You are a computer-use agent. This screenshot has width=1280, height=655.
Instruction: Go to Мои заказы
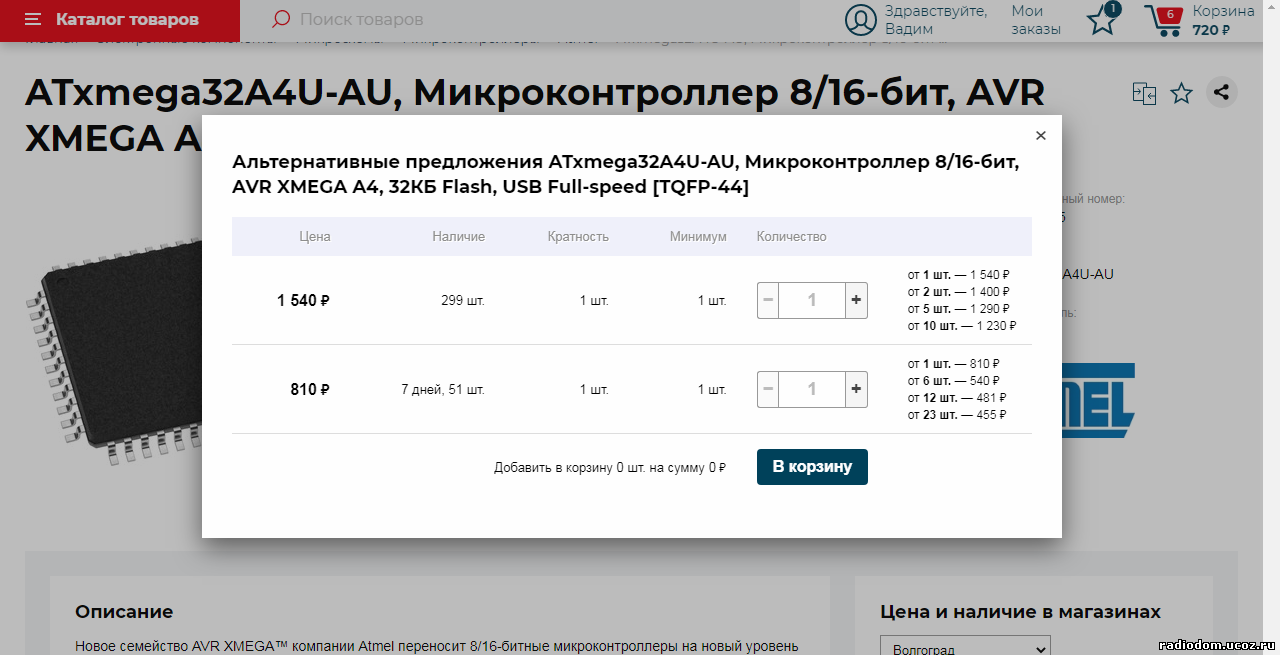pyautogui.click(x=1036, y=20)
